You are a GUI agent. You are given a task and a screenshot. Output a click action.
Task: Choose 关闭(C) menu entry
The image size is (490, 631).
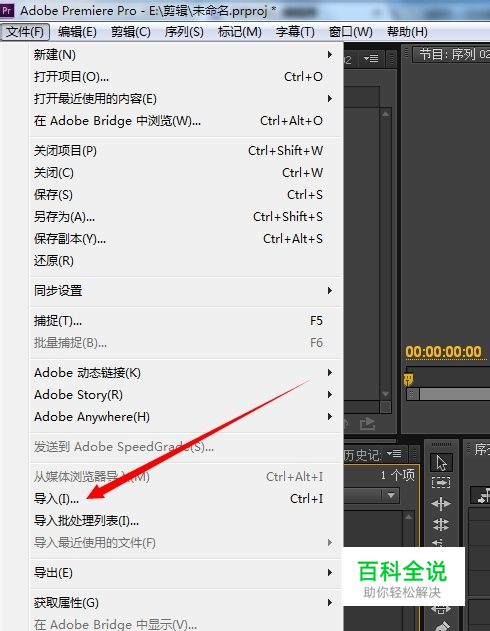point(186,173)
